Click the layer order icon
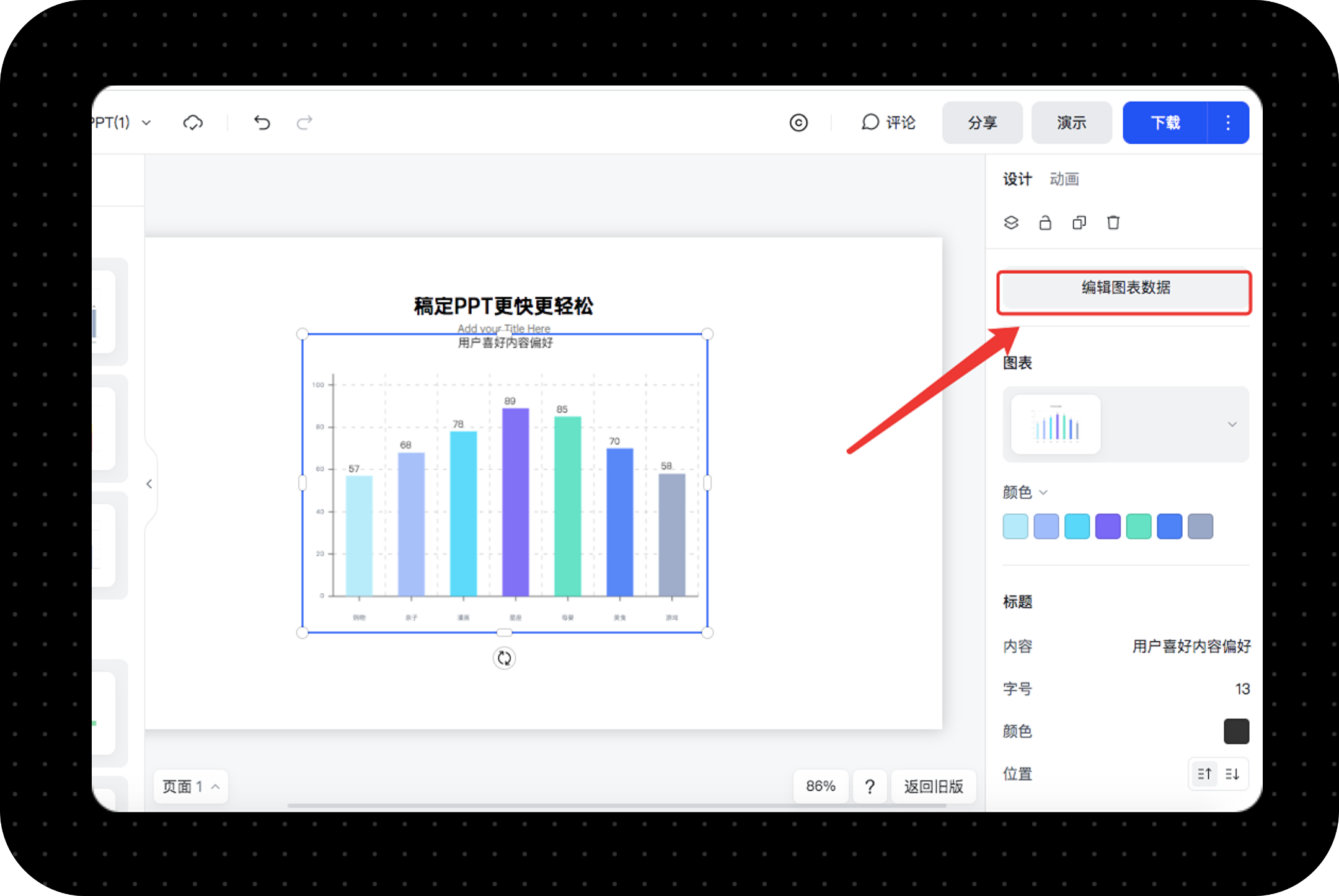The image size is (1339, 896). pyautogui.click(x=1011, y=222)
